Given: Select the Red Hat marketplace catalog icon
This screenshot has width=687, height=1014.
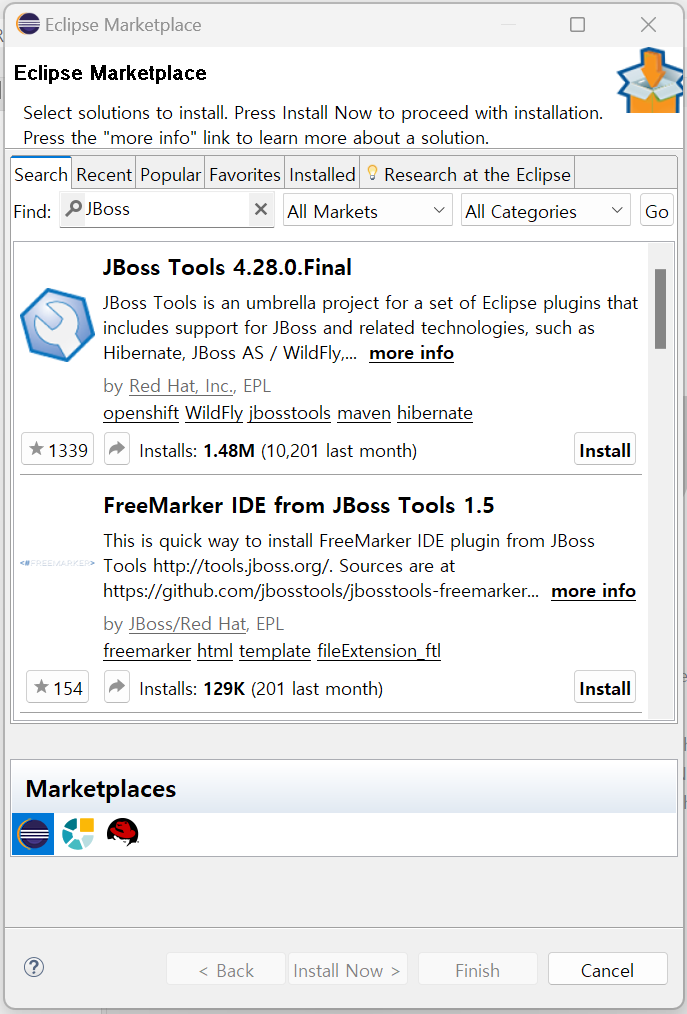Looking at the screenshot, I should coord(123,832).
